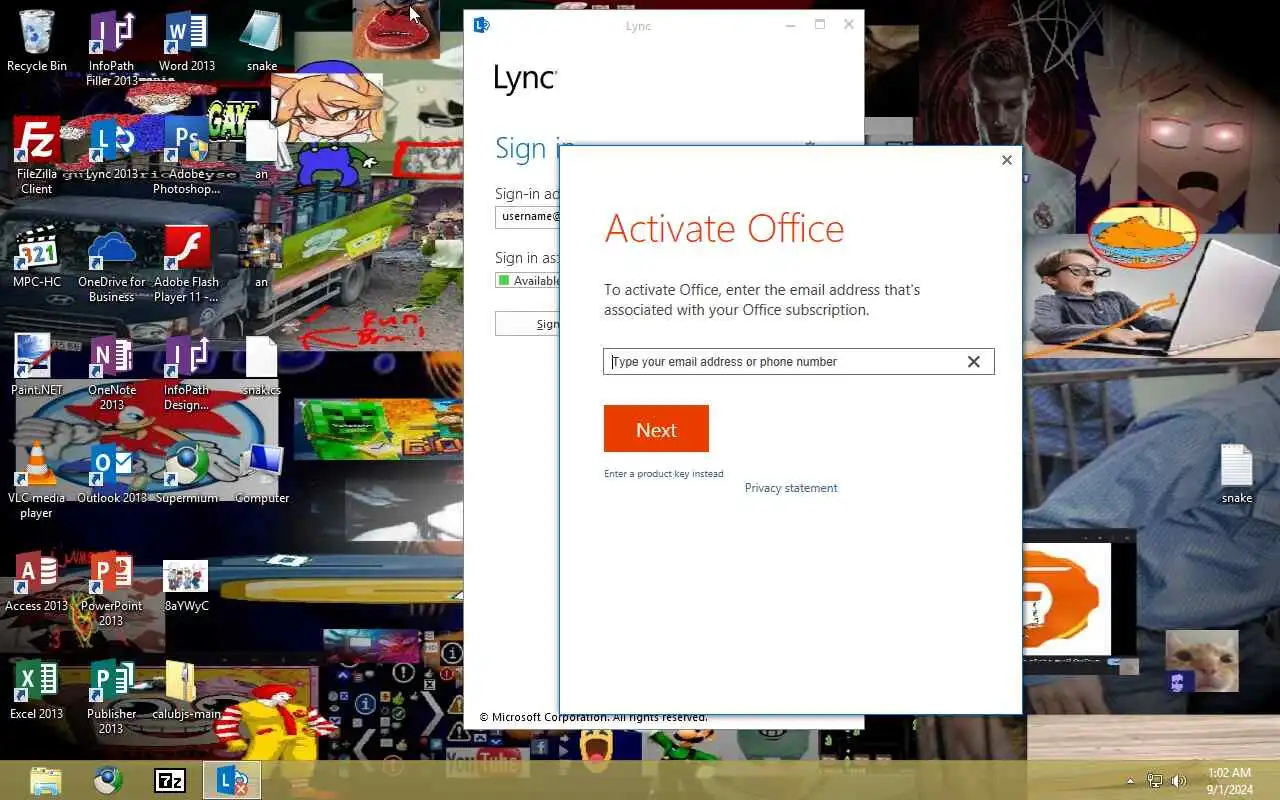Open the Outlook 2013 shortcut

click(x=111, y=474)
